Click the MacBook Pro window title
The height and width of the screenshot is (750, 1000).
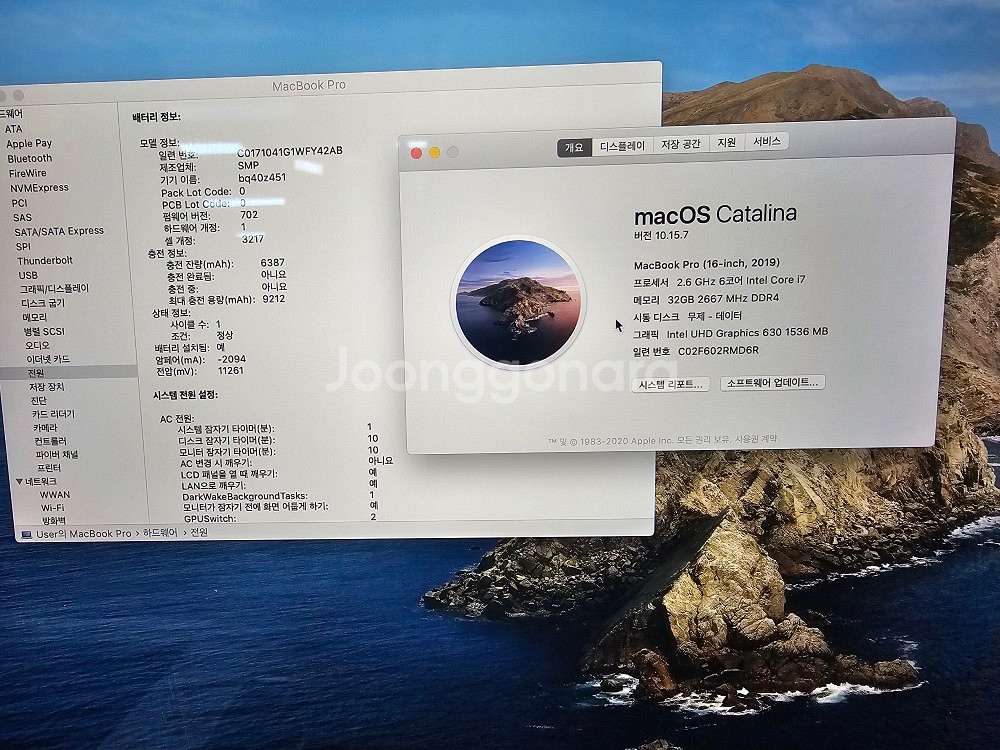(x=309, y=85)
